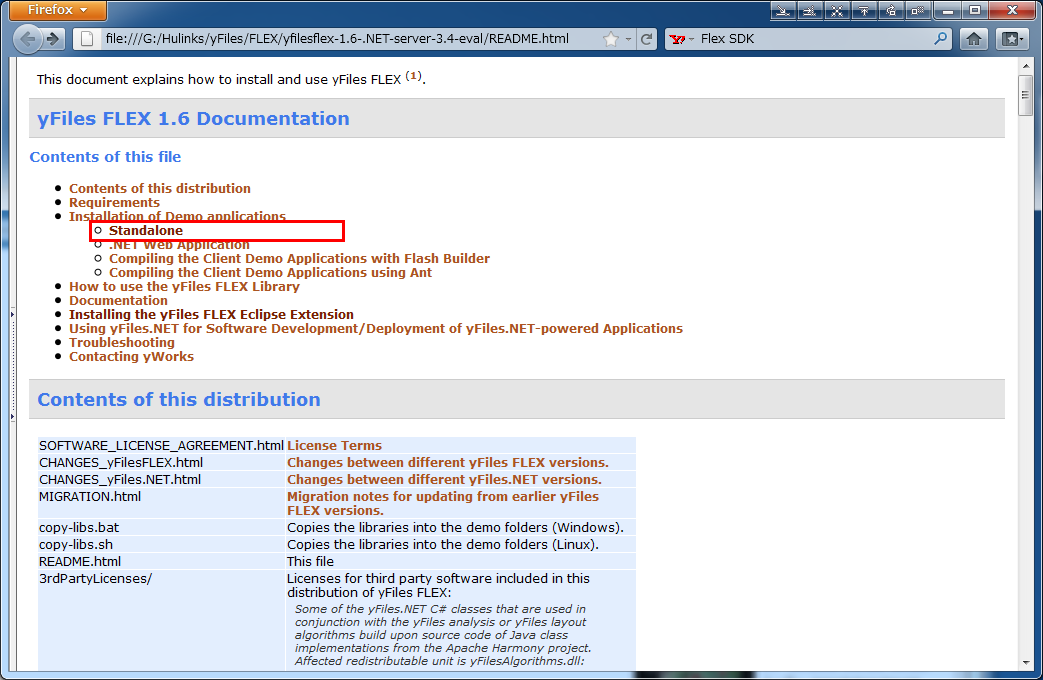Go to How to use the yFiles FLEX Library

click(184, 286)
